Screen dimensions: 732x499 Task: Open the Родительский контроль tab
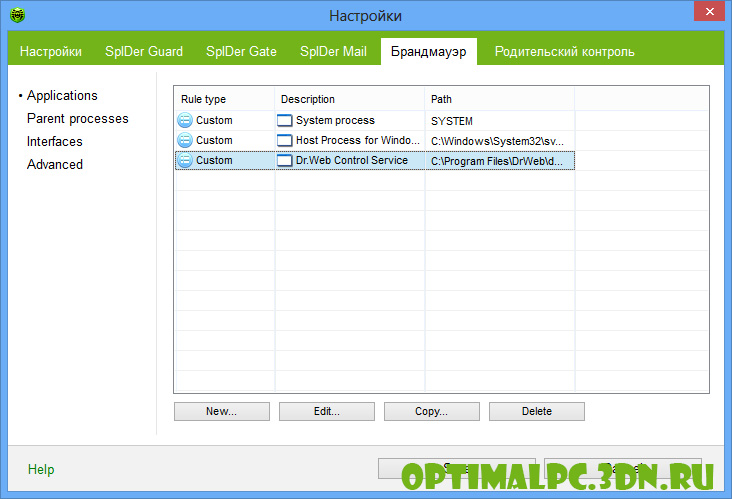tap(564, 51)
